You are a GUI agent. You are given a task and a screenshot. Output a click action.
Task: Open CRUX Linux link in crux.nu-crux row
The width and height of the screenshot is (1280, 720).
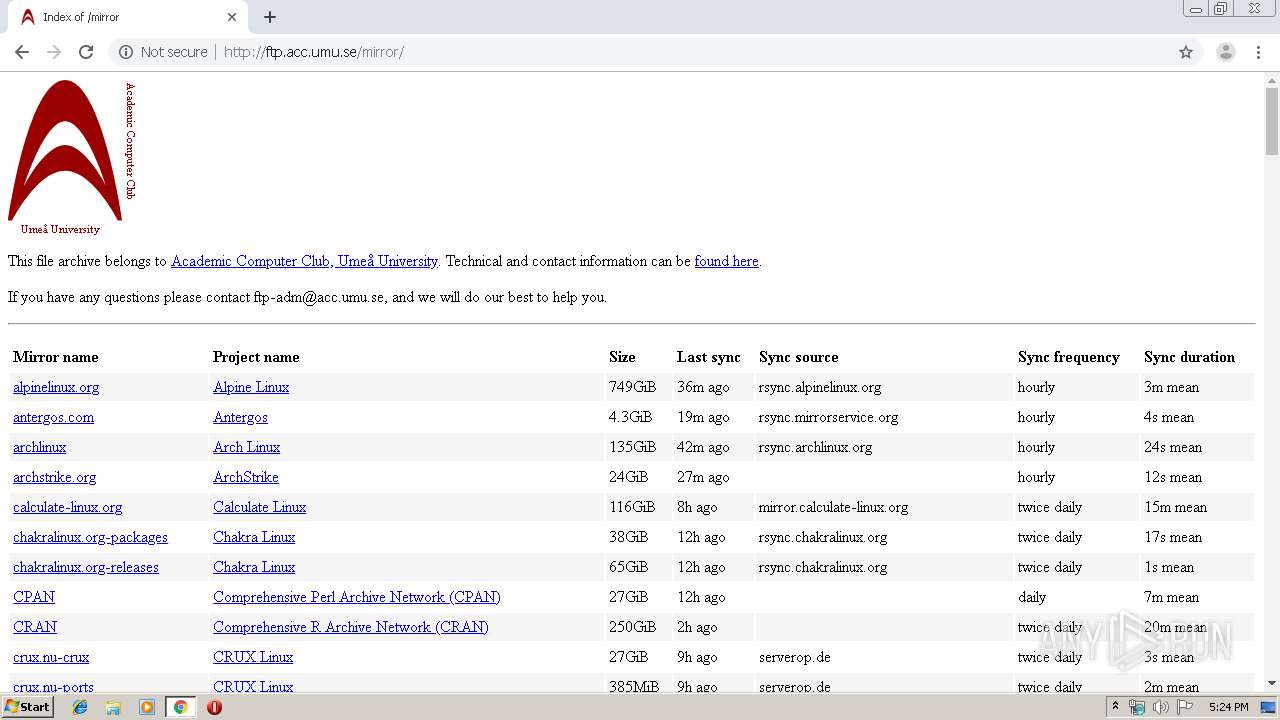pyautogui.click(x=253, y=657)
